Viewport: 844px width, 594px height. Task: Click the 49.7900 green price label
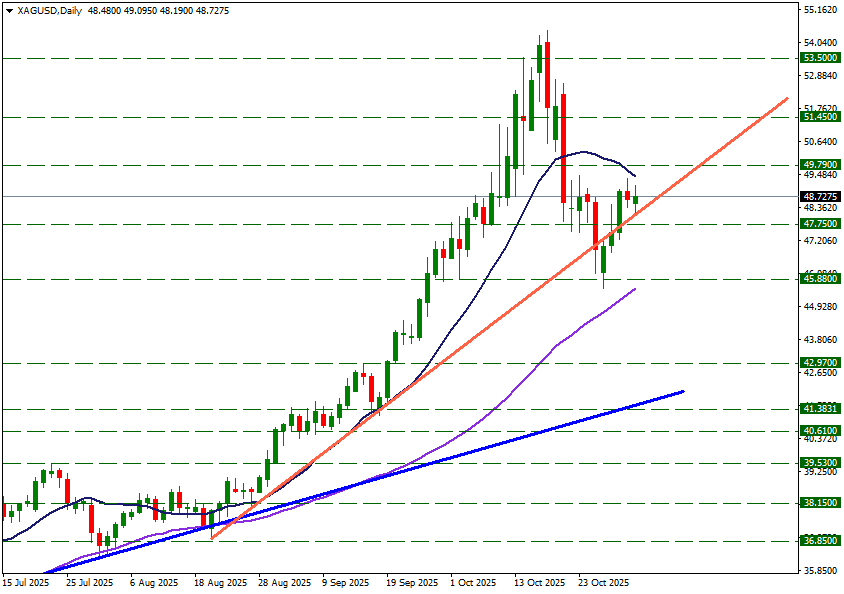click(x=819, y=164)
